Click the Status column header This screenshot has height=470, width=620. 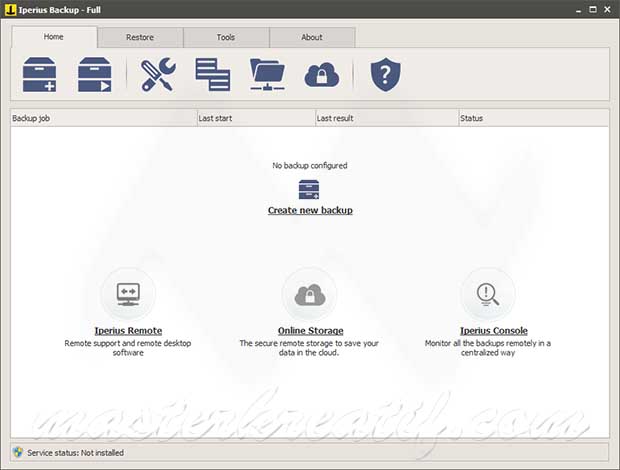(533, 118)
